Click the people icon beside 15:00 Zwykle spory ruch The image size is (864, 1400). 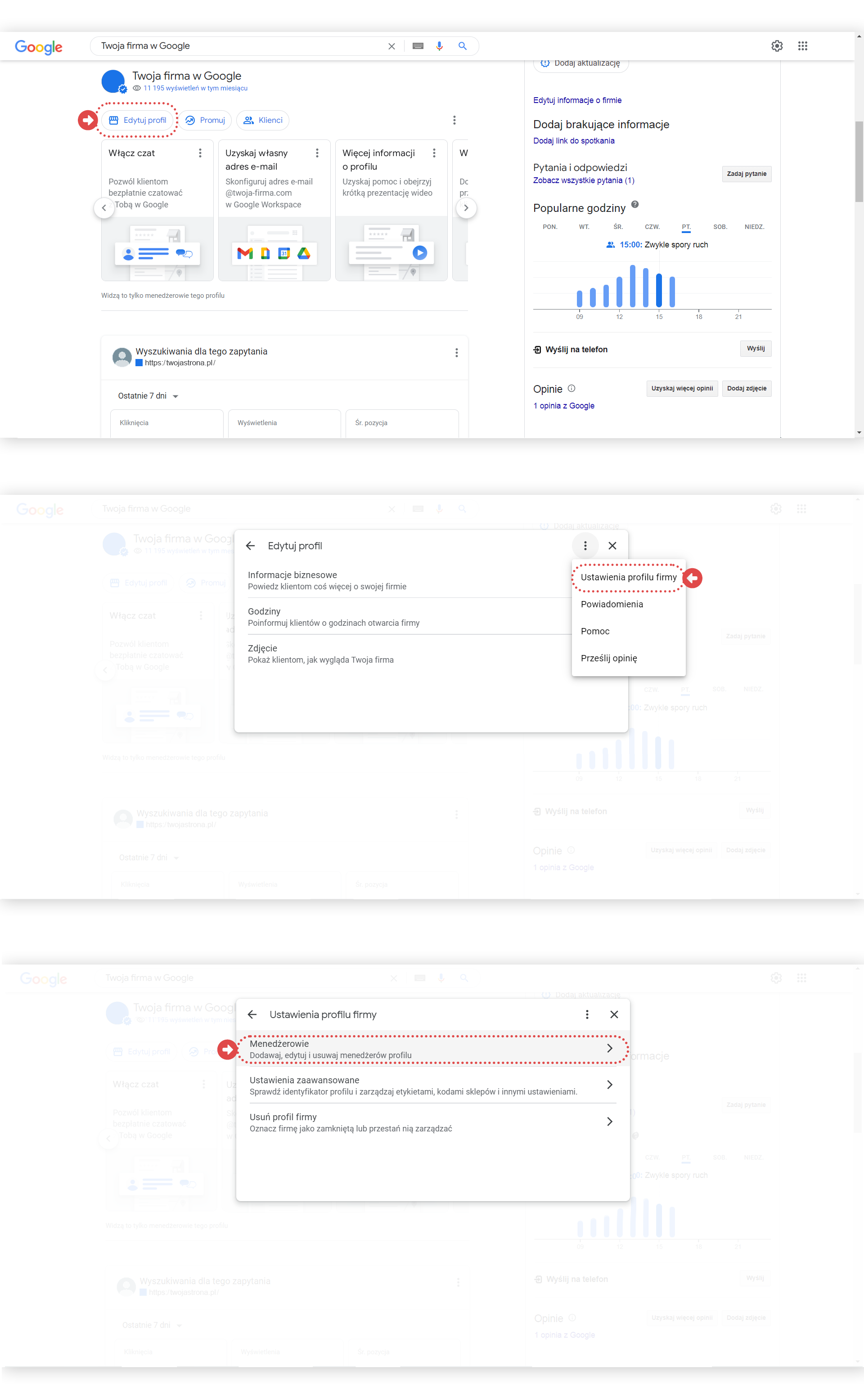click(610, 245)
